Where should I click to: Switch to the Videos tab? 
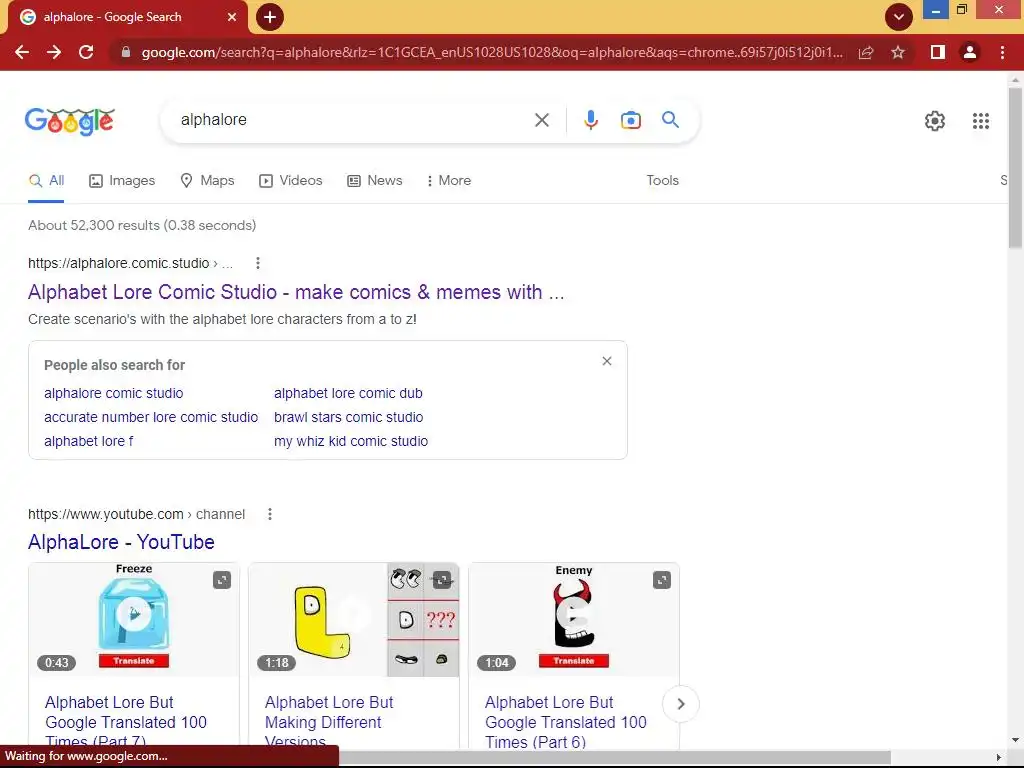[x=291, y=181]
